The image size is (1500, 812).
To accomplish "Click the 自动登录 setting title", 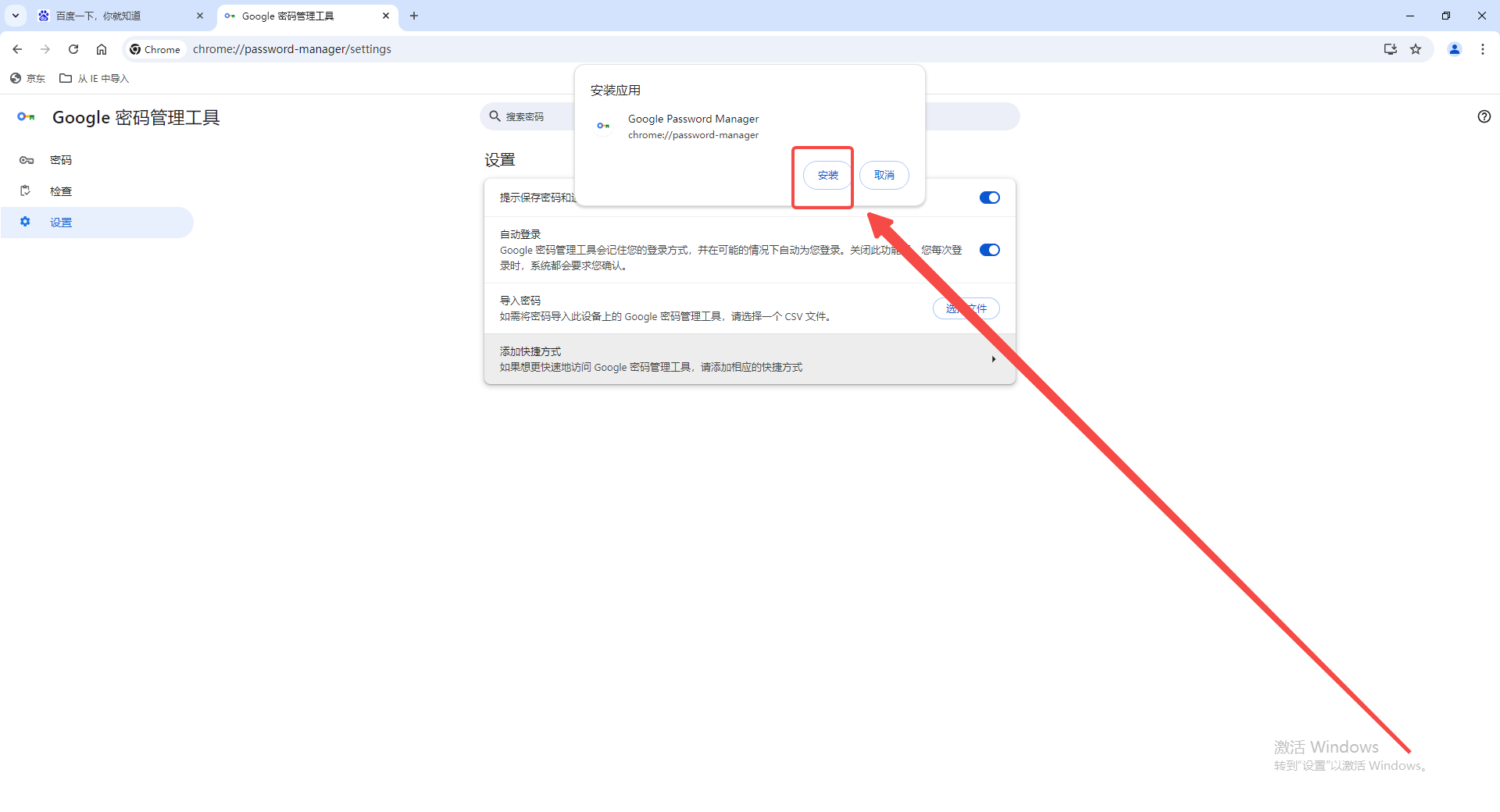I will point(520,234).
